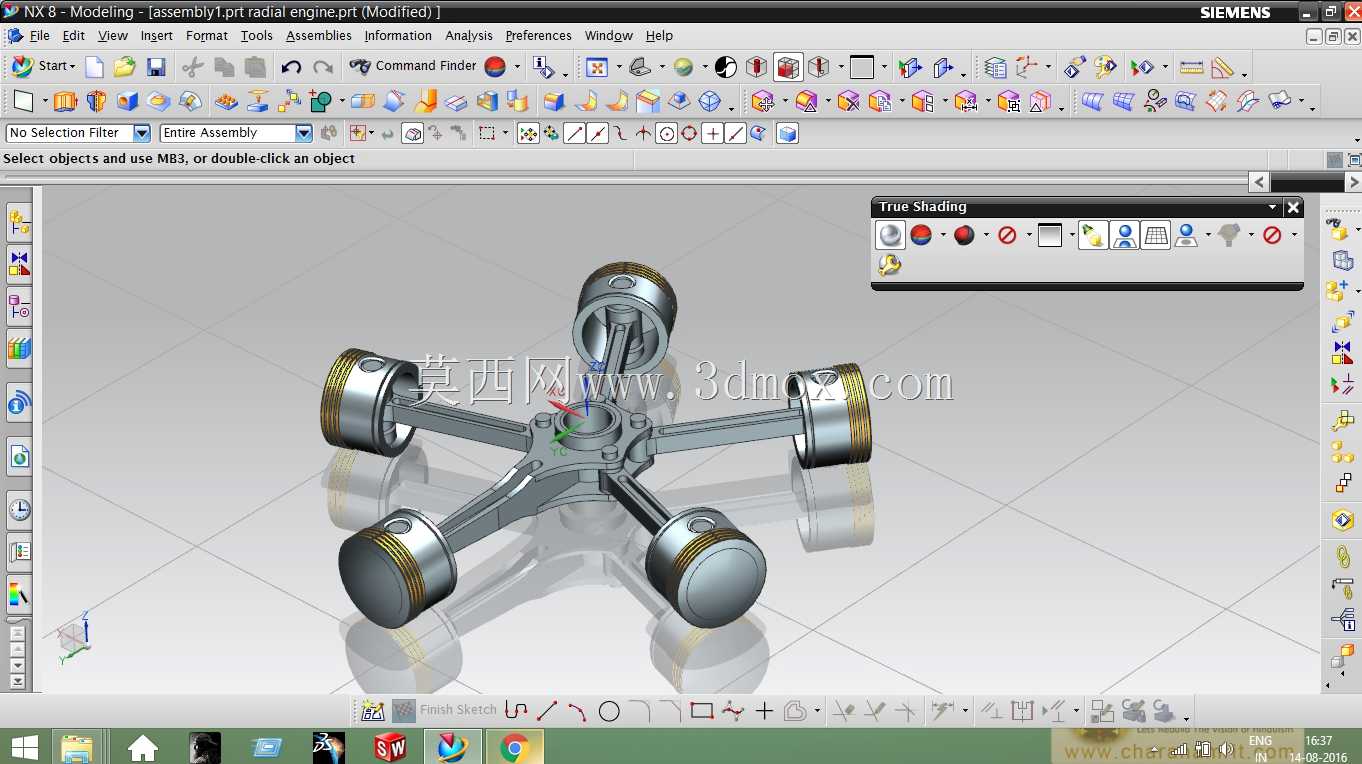Image resolution: width=1362 pixels, height=764 pixels.
Task: Select the Extrude tool icon
Action: [65, 101]
